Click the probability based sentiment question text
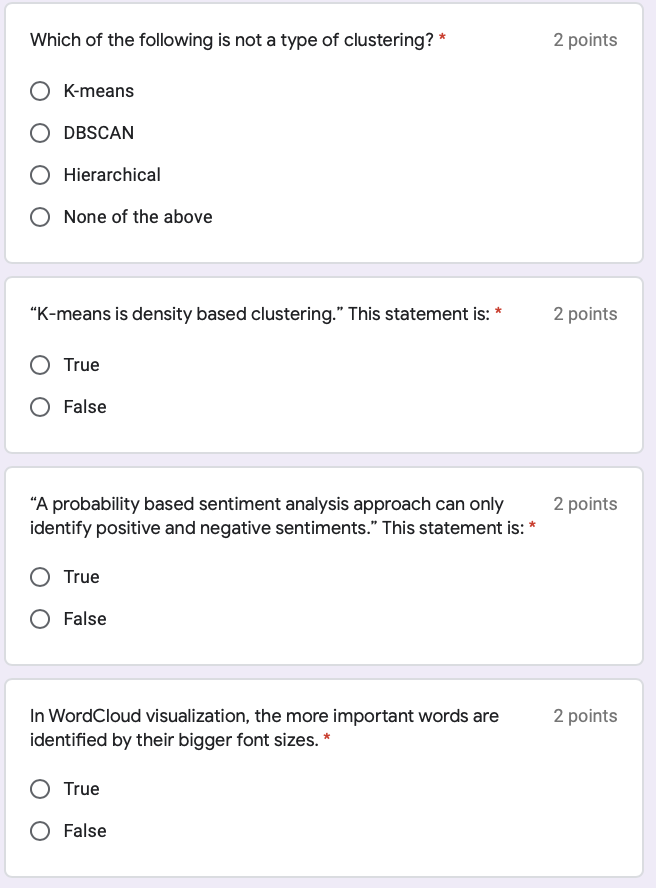This screenshot has width=656, height=888. click(x=277, y=516)
